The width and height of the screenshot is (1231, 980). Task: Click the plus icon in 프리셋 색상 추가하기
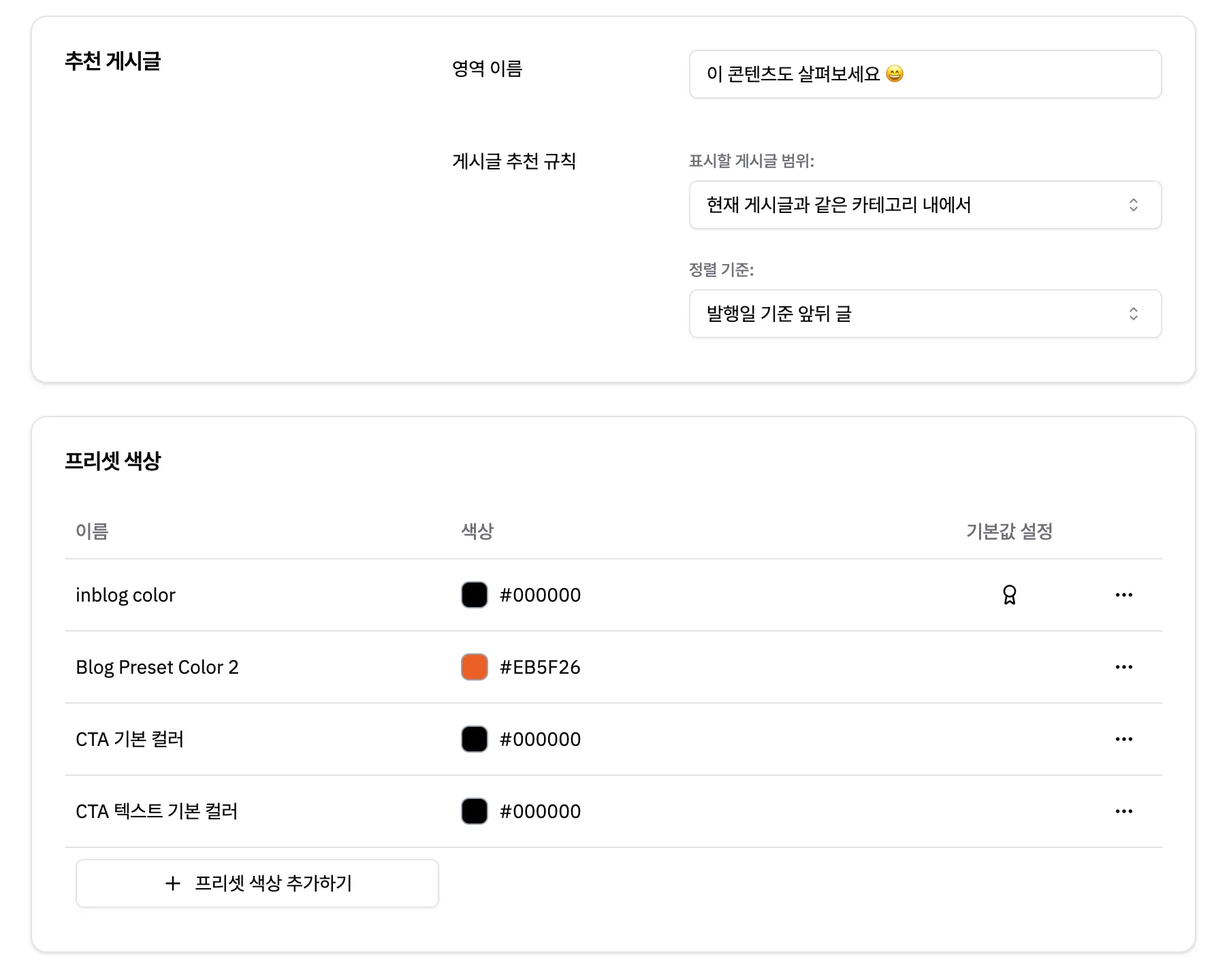click(173, 883)
